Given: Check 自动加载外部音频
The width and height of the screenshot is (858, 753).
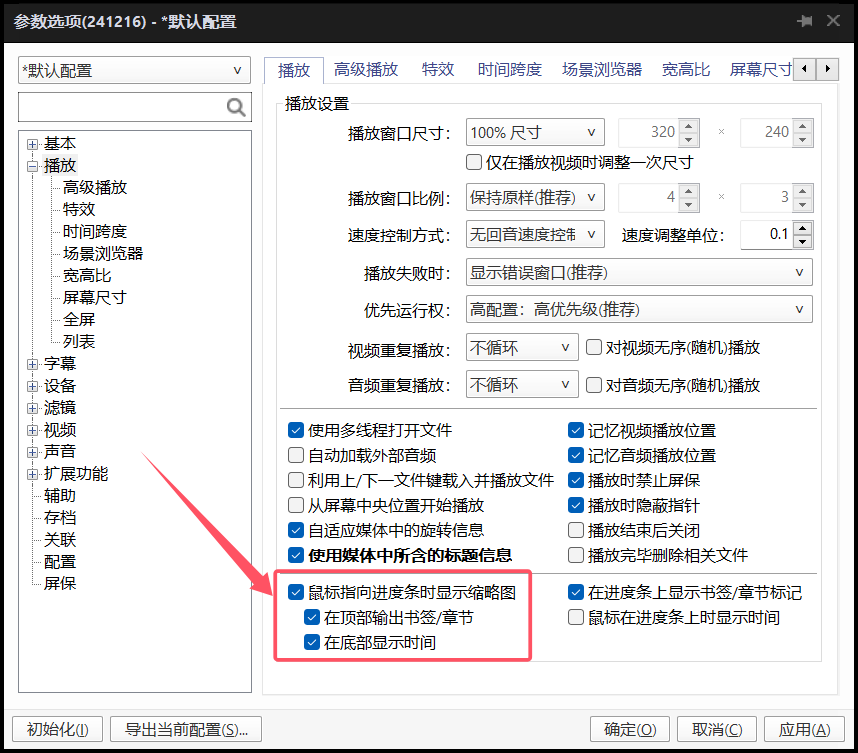Looking at the screenshot, I should [x=296, y=455].
